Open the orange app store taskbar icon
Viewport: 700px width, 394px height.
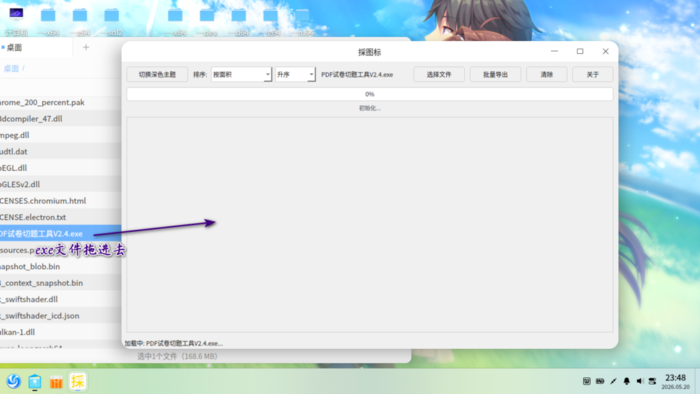click(56, 382)
